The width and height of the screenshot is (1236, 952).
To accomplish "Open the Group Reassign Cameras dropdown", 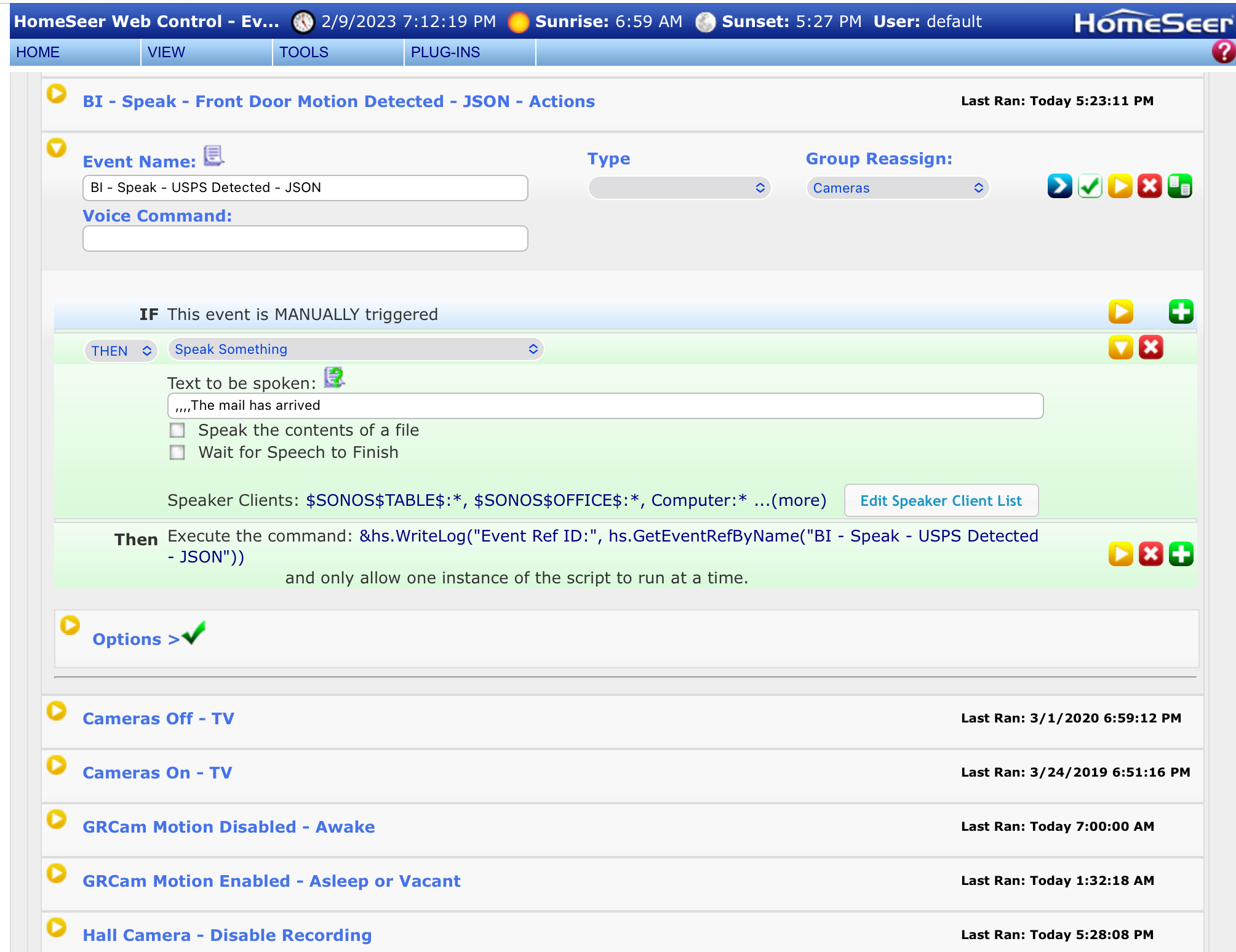I will click(x=897, y=188).
